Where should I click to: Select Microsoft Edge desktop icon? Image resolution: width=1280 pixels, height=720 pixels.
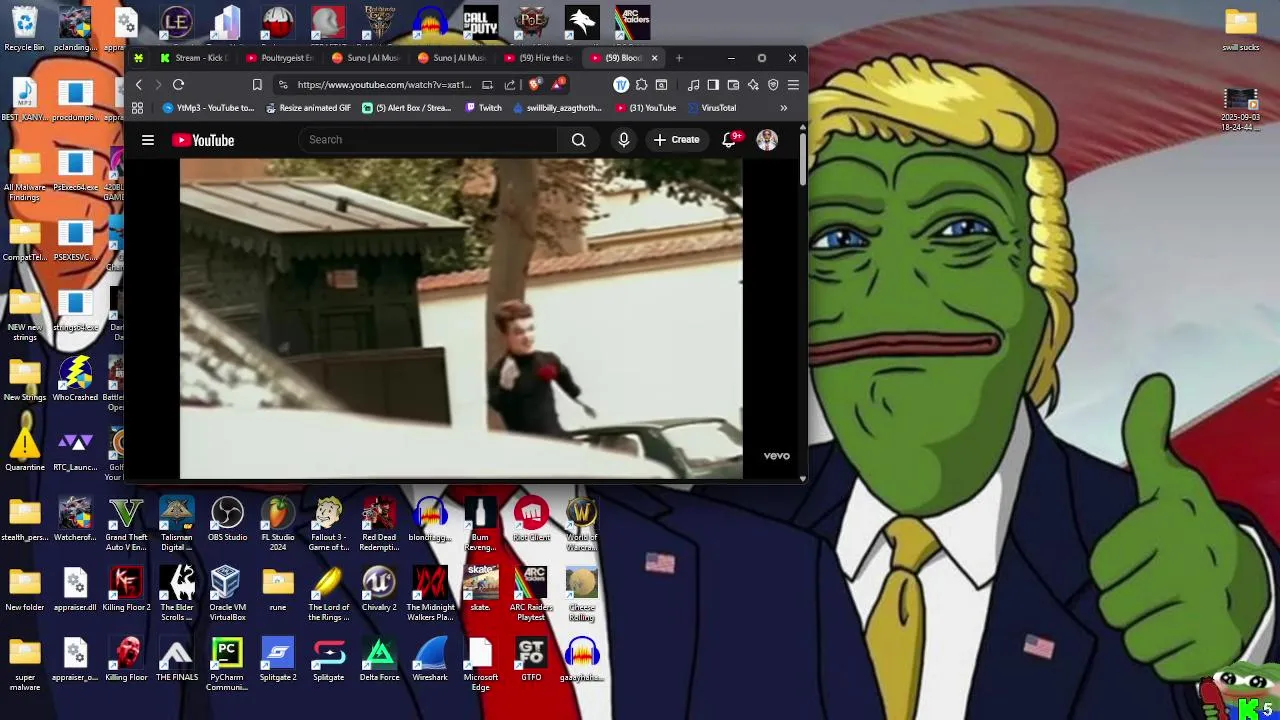coord(481,662)
